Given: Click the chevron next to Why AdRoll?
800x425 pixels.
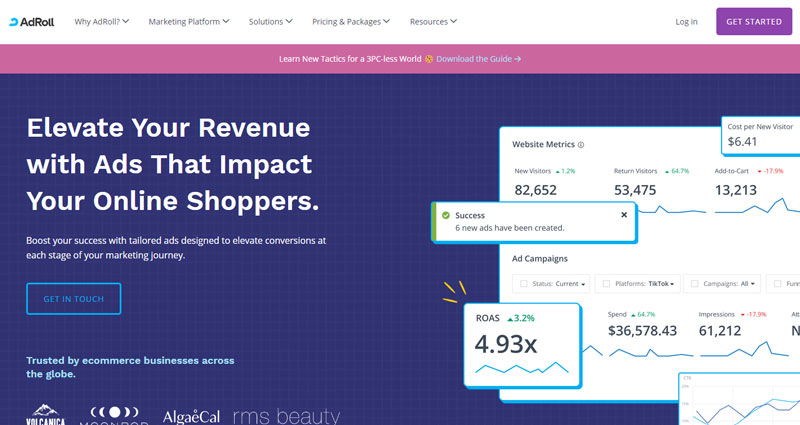Looking at the screenshot, I should pyautogui.click(x=126, y=21).
